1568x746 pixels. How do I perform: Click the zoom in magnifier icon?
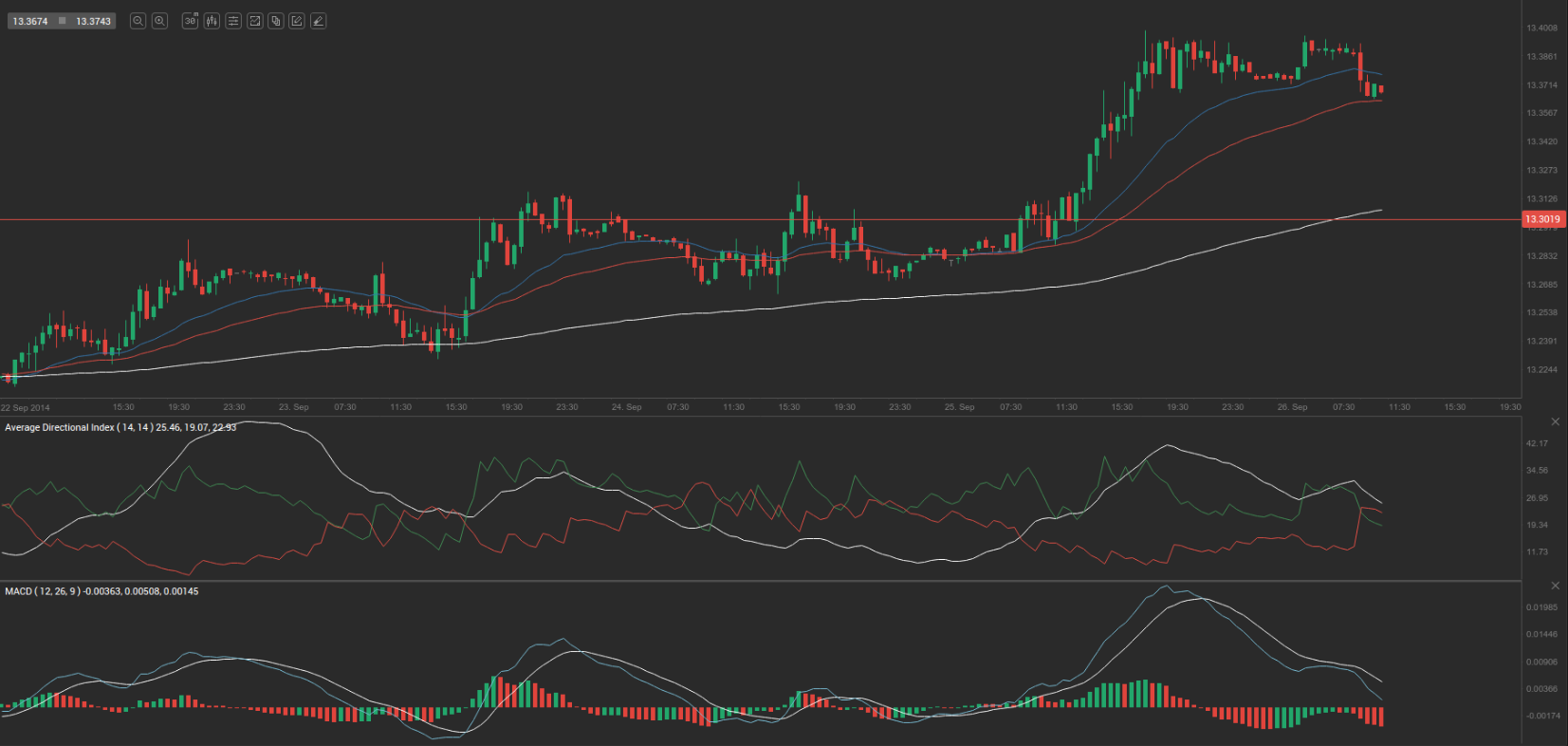pos(160,21)
